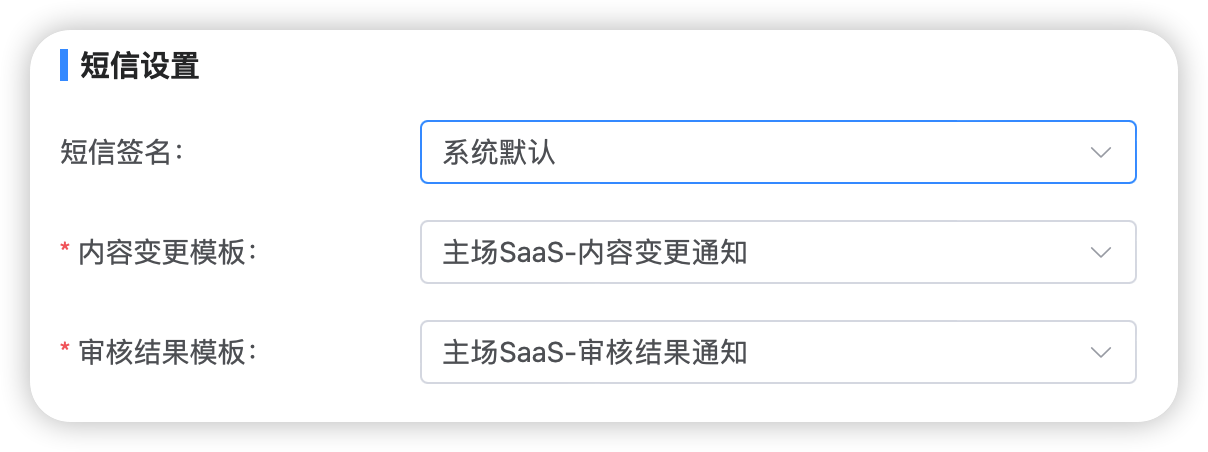Image resolution: width=1208 pixels, height=452 pixels.
Task: Click the 短信设置 section heading
Action: pyautogui.click(x=140, y=66)
